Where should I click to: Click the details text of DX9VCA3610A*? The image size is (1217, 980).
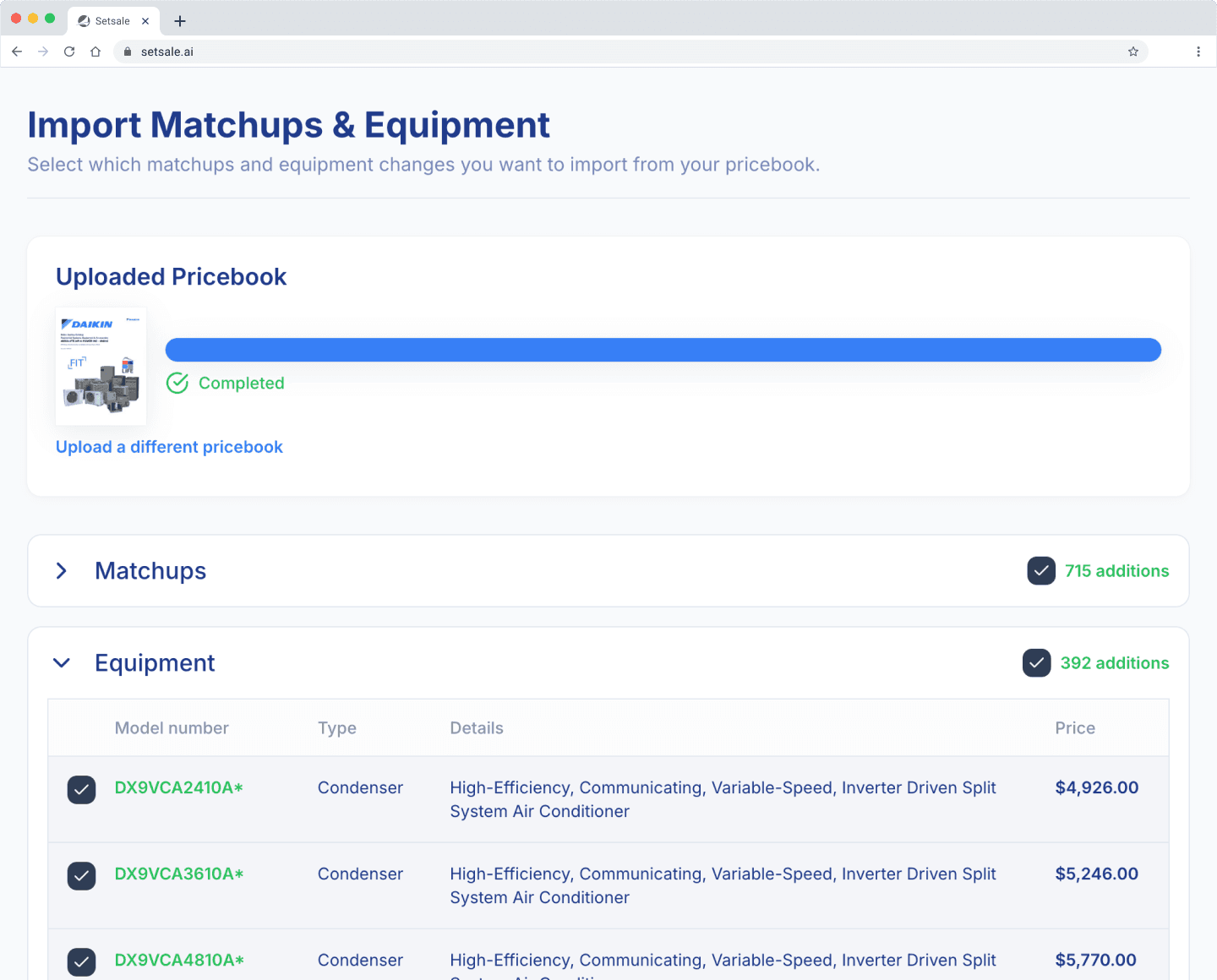(x=723, y=885)
